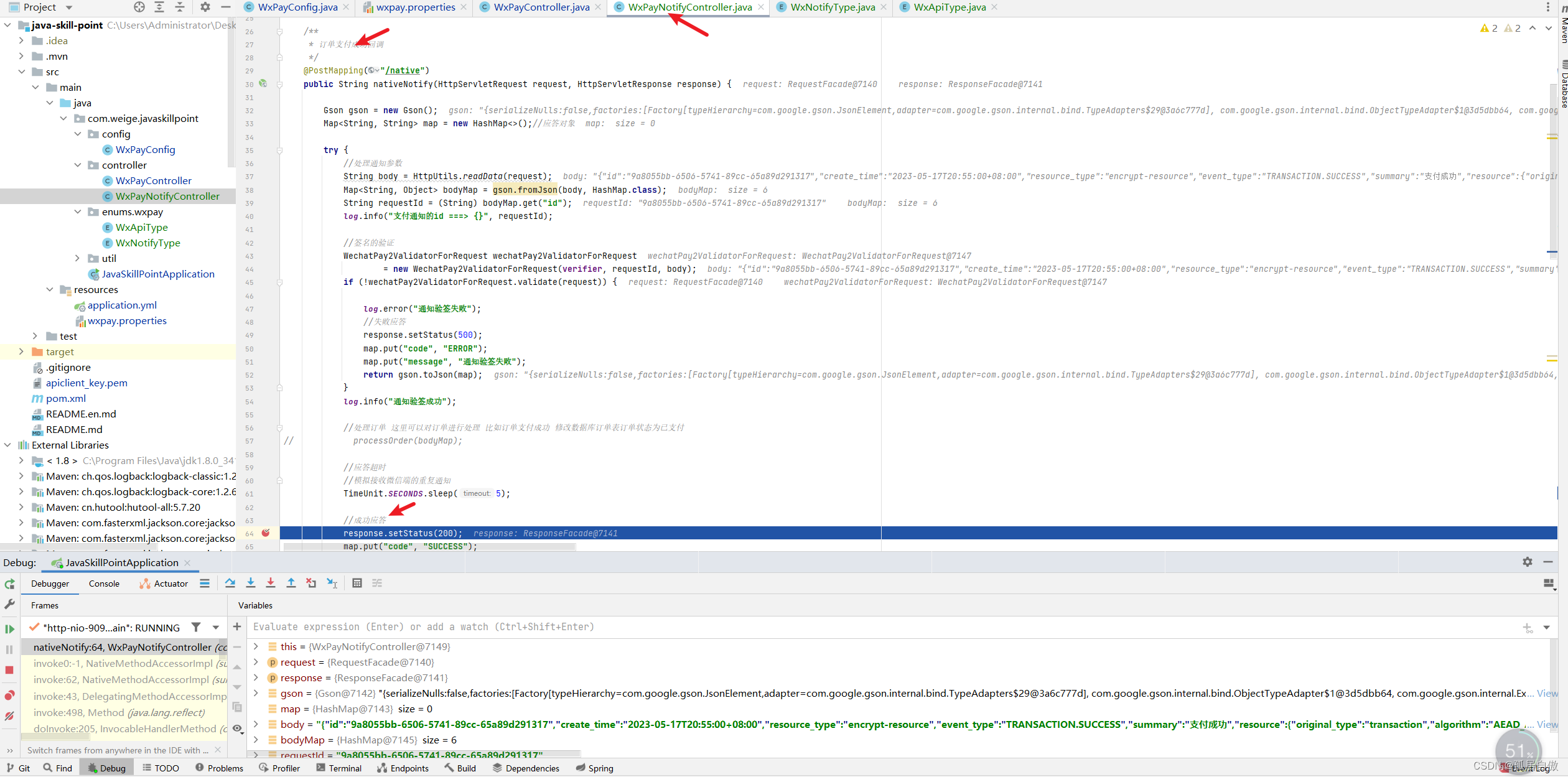The image size is (1568, 777).
Task: Click the Evaluate expression input field
Action: tap(884, 627)
